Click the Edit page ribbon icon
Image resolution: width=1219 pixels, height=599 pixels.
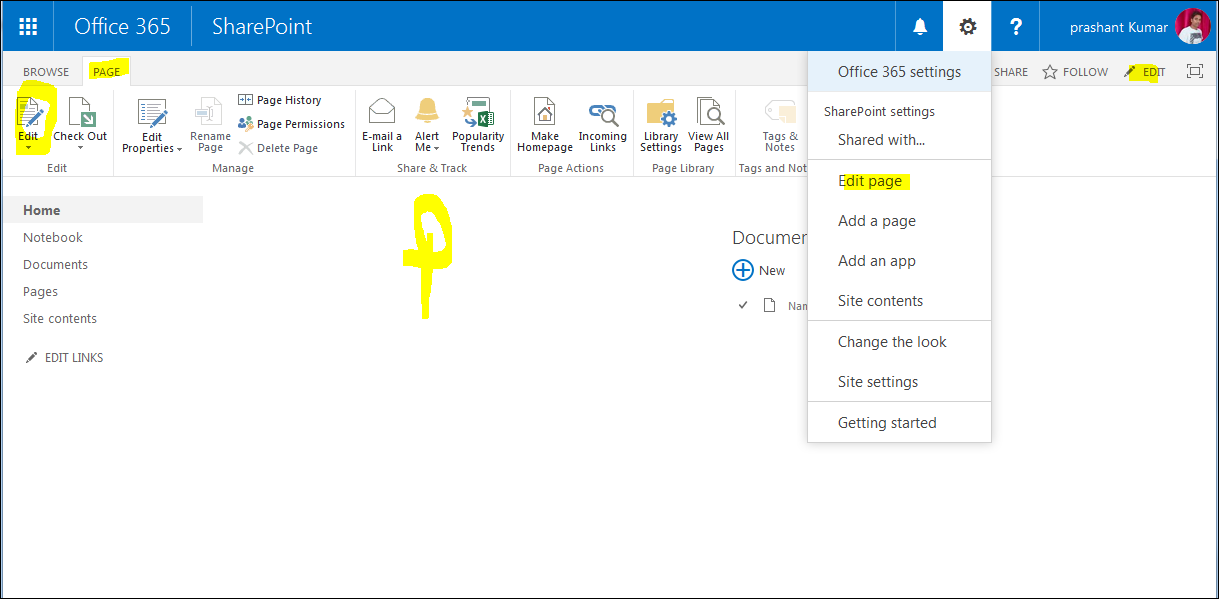[29, 113]
